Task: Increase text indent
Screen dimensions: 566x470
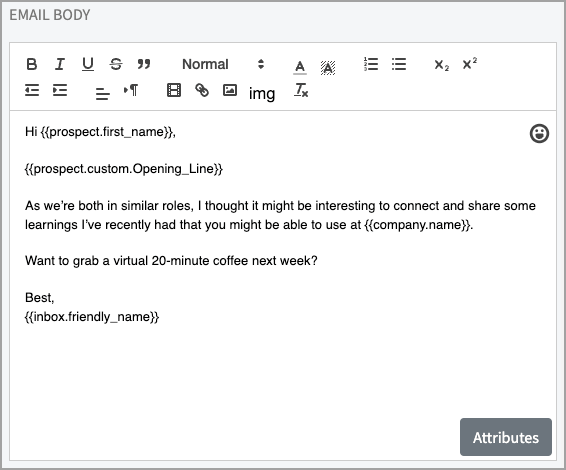Action: (x=60, y=90)
